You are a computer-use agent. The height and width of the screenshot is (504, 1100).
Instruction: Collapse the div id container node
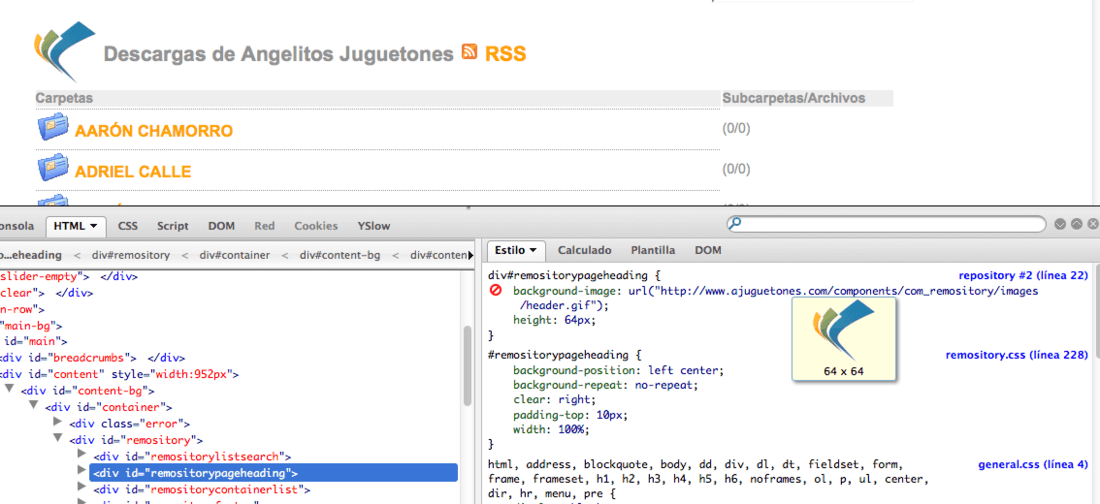pos(34,406)
